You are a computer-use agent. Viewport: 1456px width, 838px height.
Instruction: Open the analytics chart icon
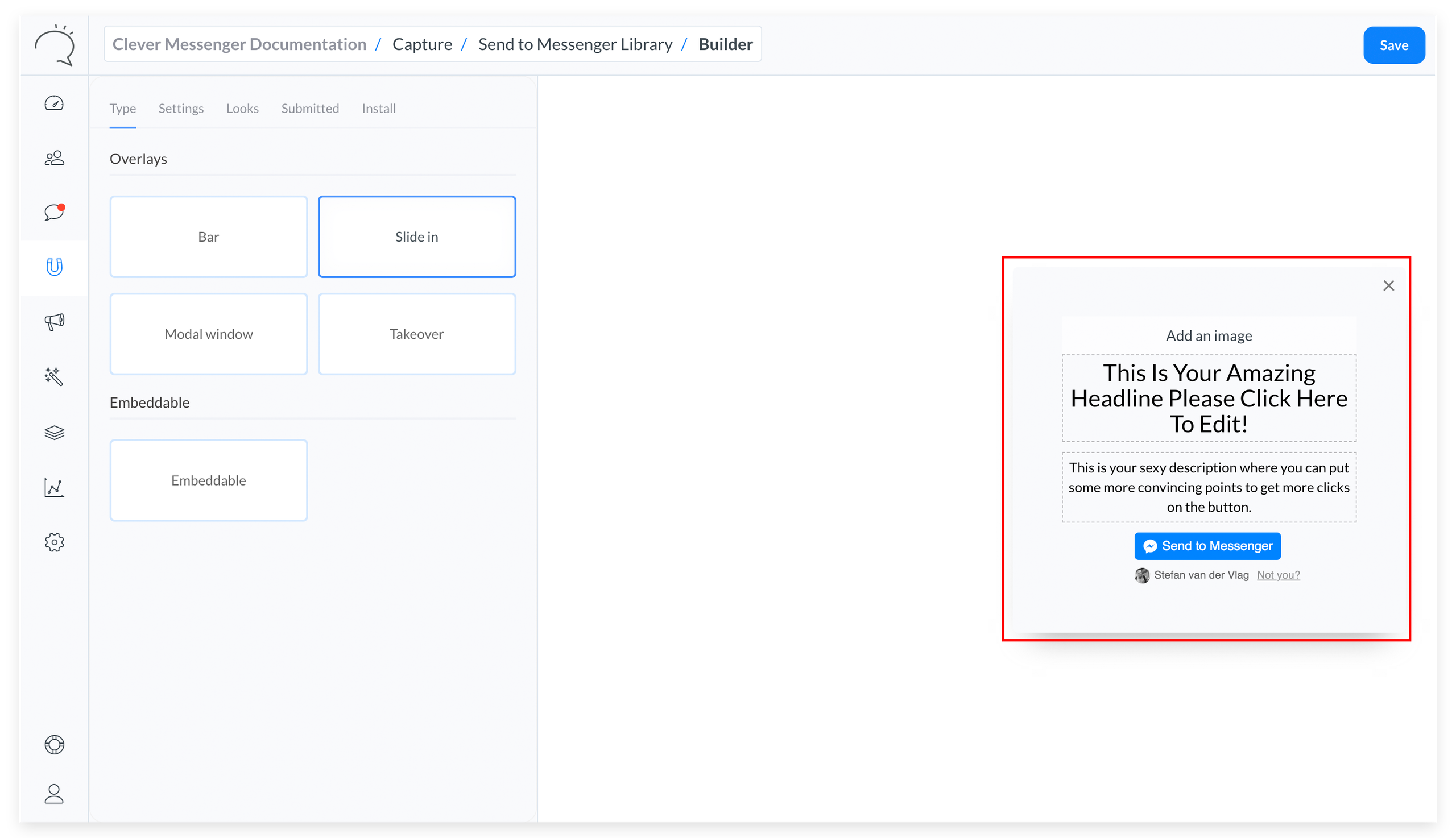click(54, 487)
